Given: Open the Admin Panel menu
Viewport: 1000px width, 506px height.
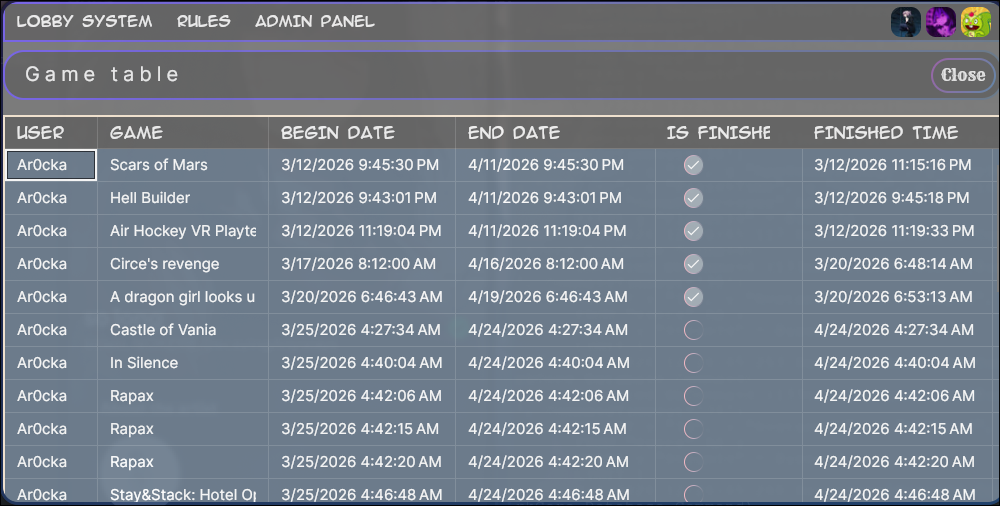Looking at the screenshot, I should coord(315,21).
